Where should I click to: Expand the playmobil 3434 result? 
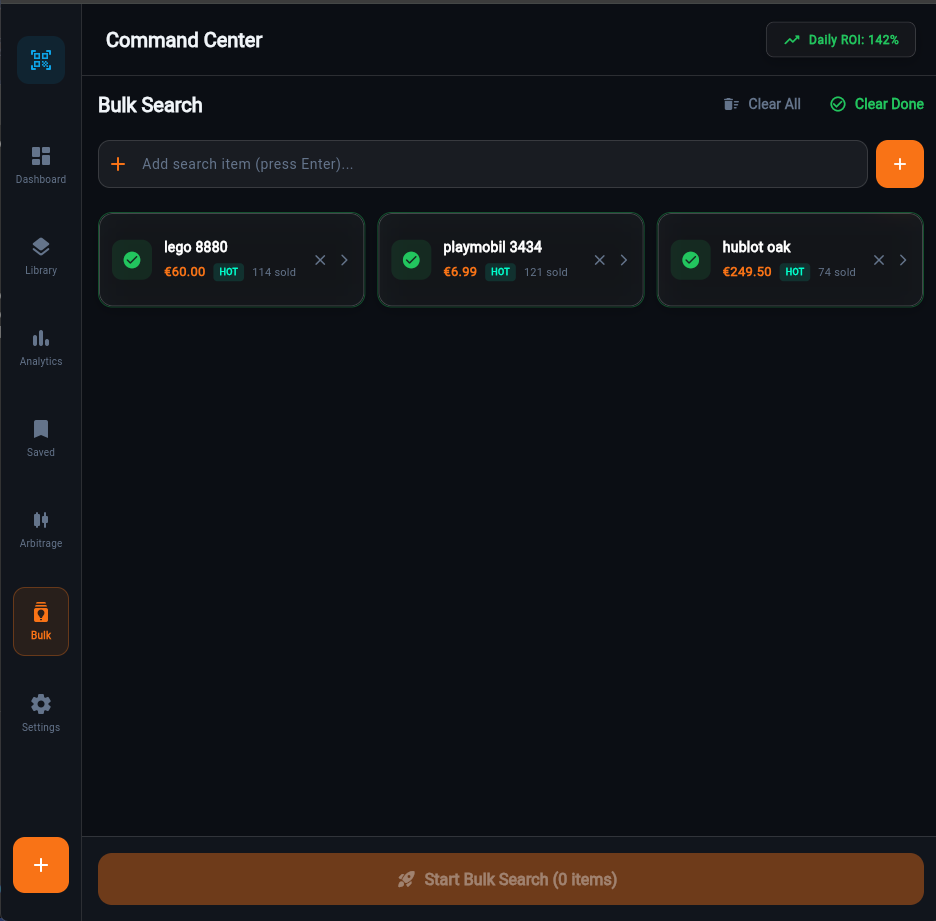tap(623, 259)
